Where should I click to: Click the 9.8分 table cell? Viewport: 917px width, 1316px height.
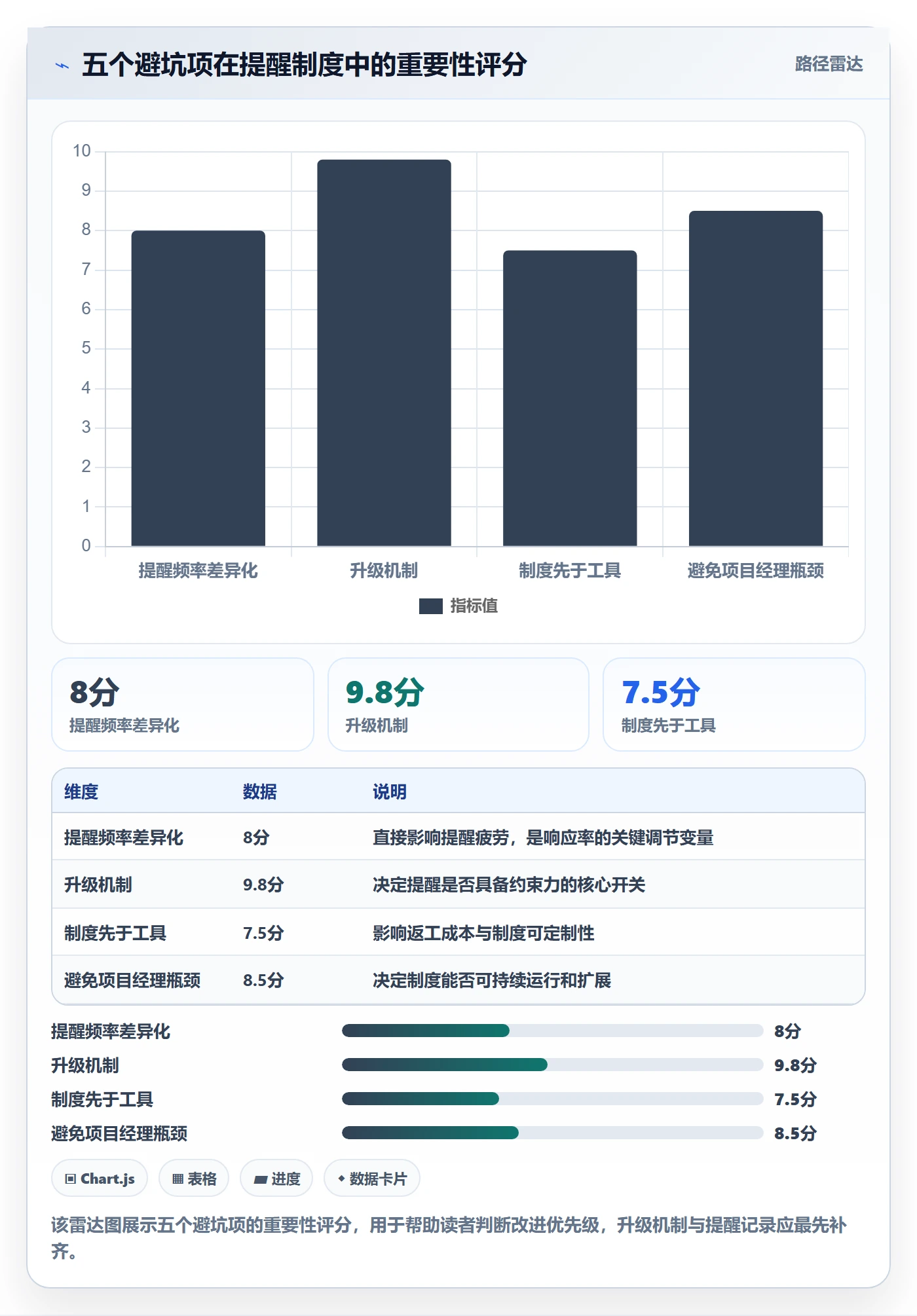tap(263, 885)
